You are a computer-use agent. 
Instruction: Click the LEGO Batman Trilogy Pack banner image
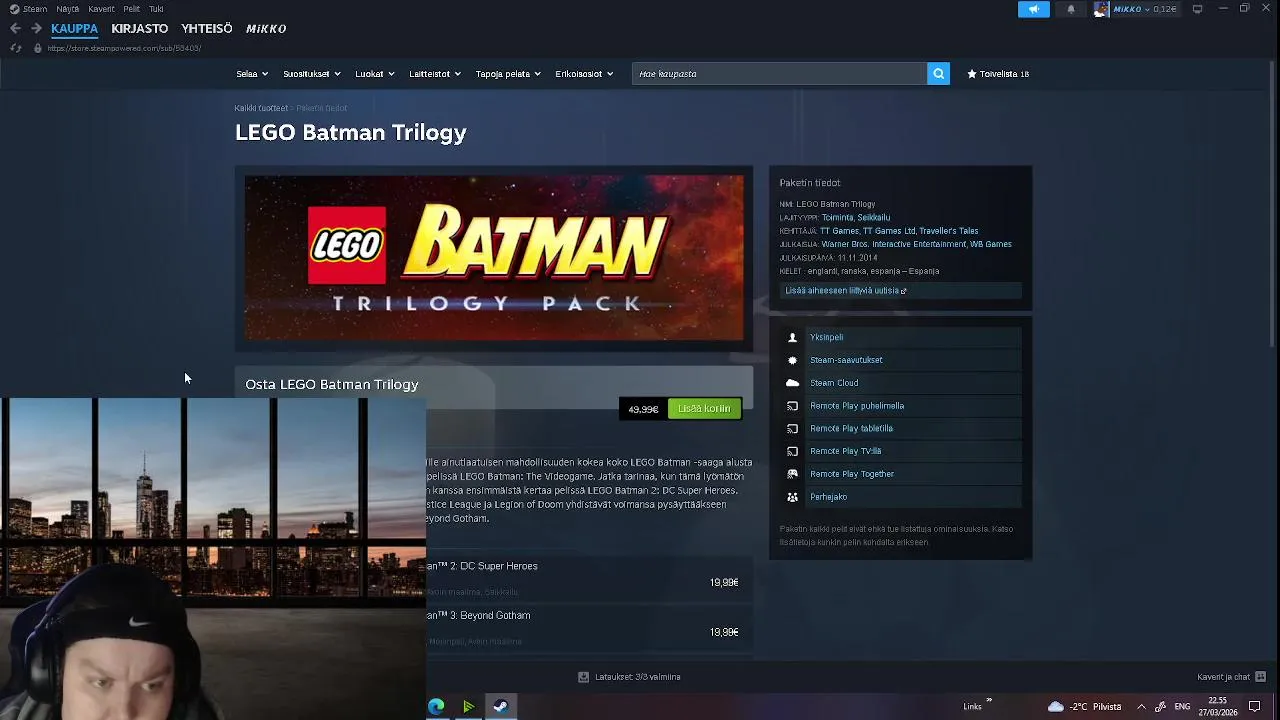494,258
